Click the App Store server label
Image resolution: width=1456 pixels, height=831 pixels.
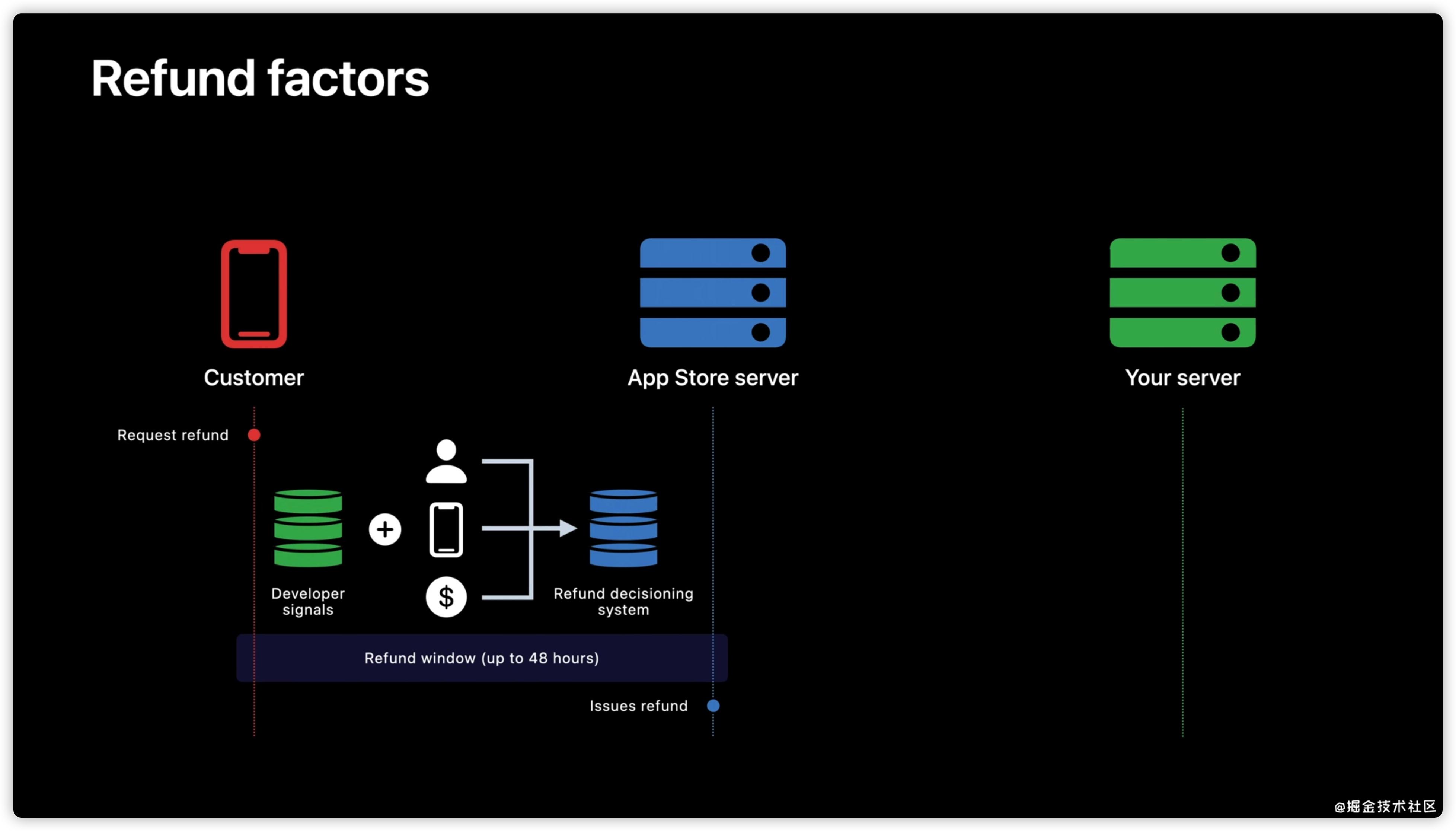(713, 378)
